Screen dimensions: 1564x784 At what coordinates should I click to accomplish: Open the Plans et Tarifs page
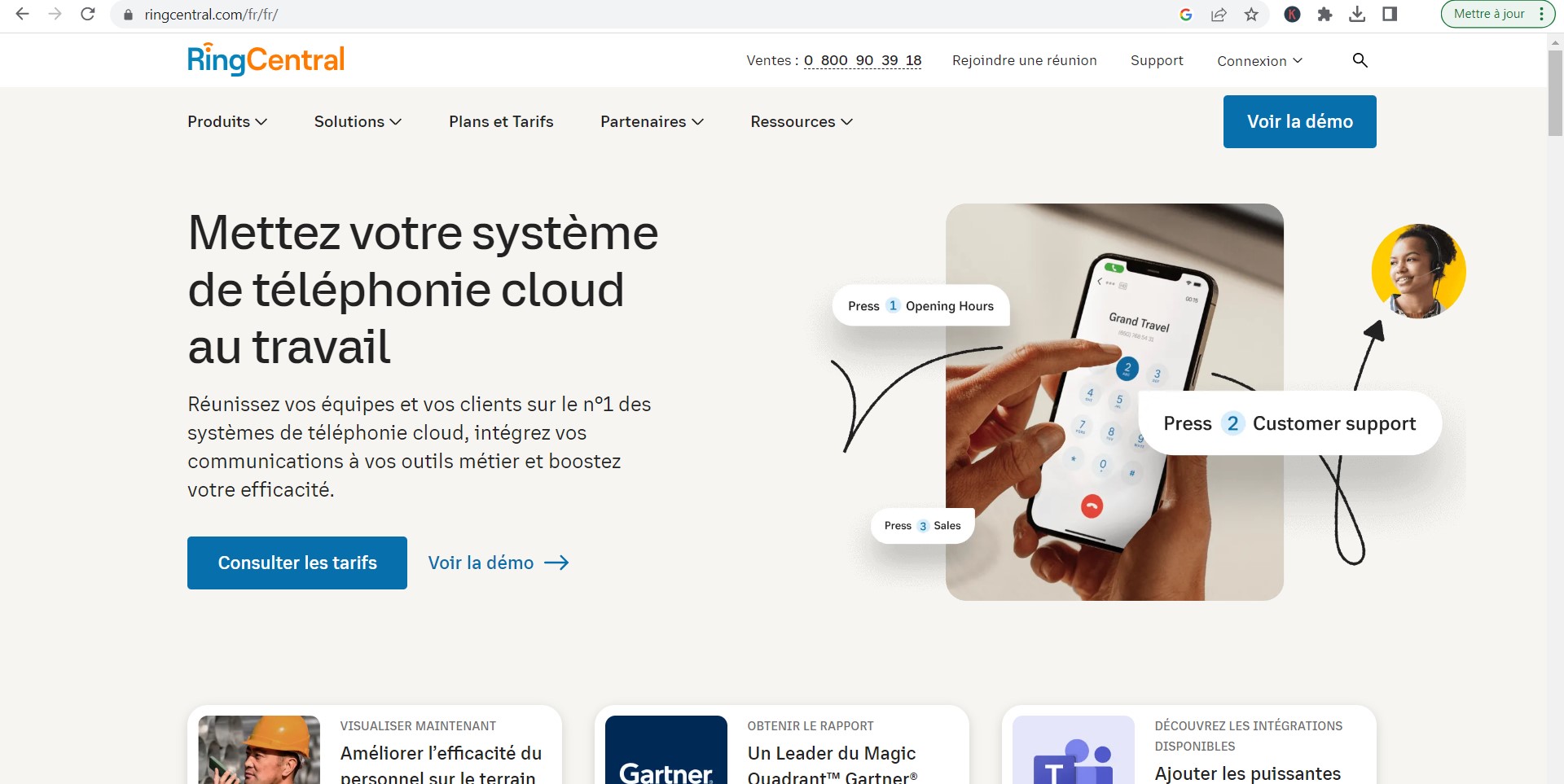tap(501, 121)
